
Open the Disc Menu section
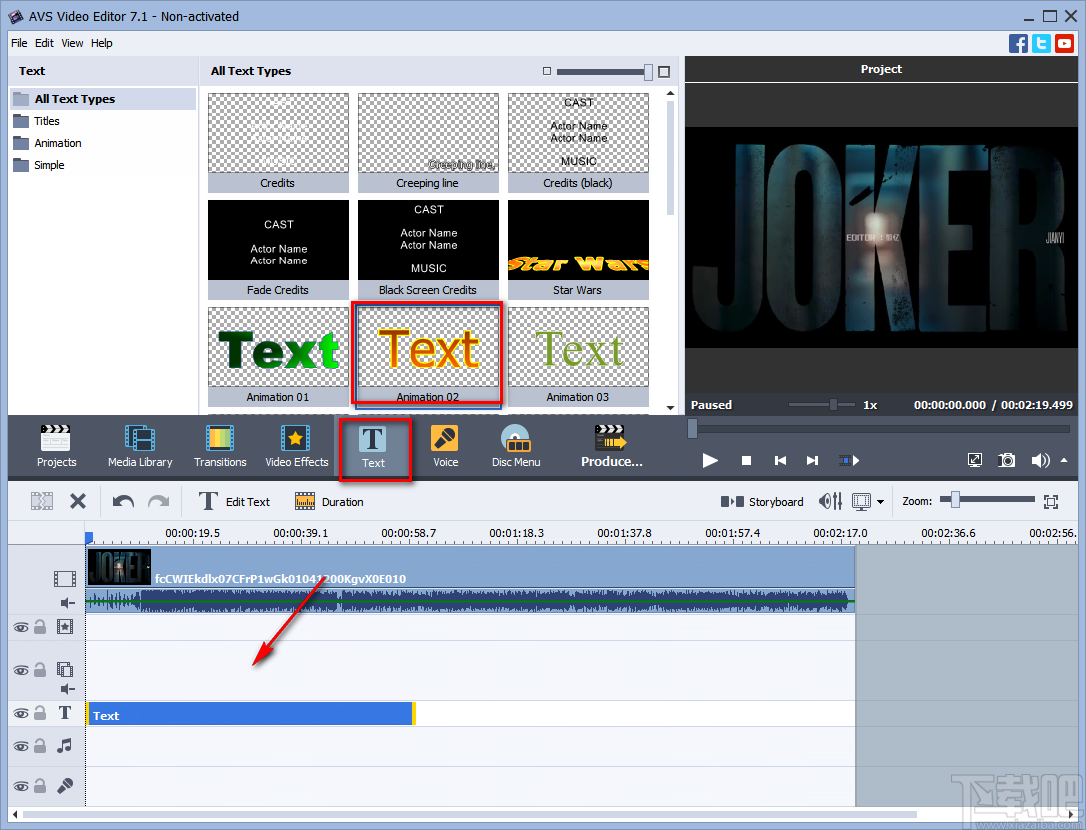[516, 447]
